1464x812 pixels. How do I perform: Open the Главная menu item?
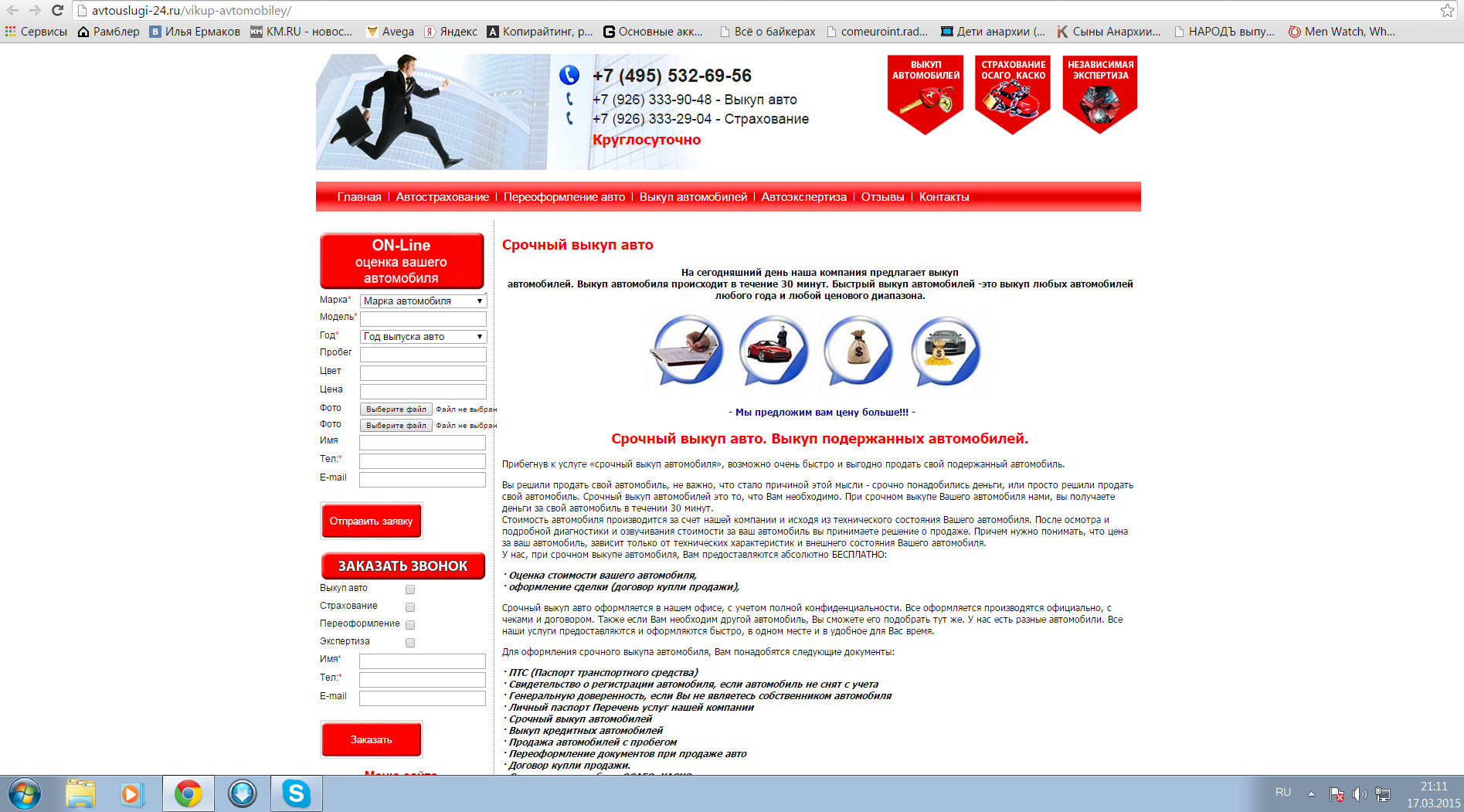pyautogui.click(x=359, y=197)
